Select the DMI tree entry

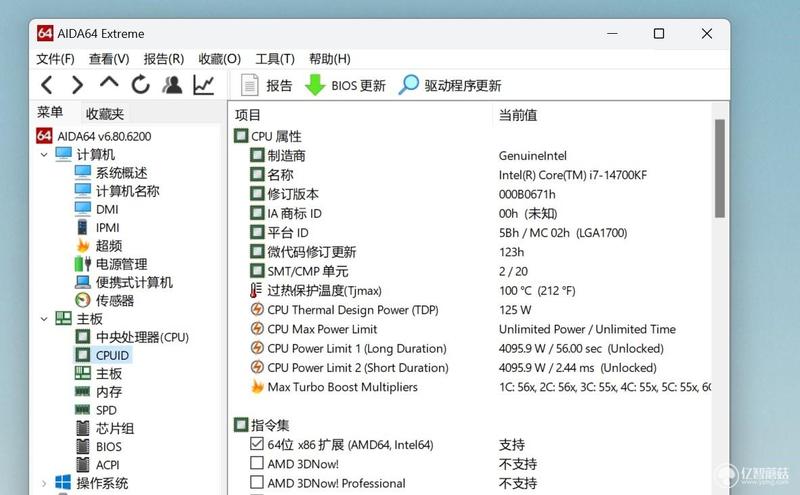[96, 209]
